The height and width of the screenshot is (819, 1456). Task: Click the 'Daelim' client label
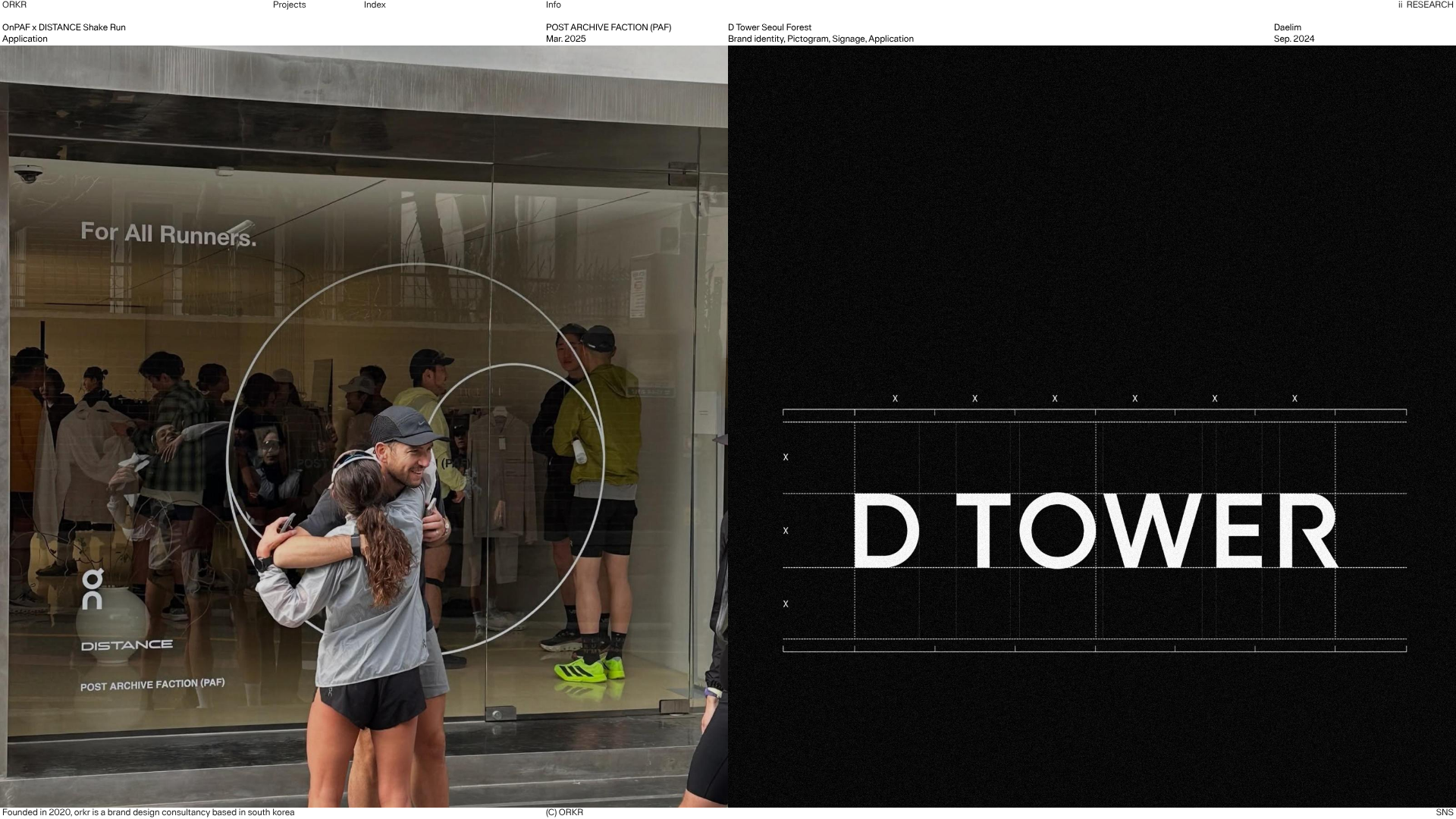(1288, 27)
